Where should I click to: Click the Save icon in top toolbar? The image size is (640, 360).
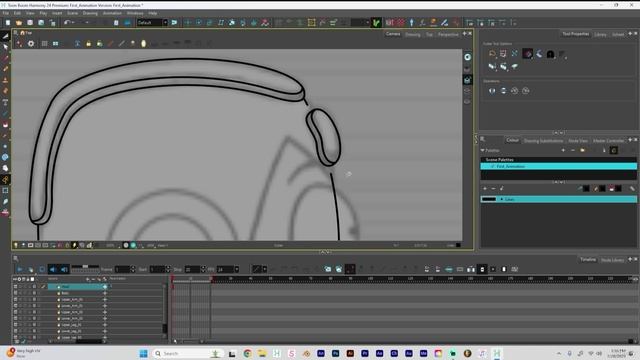coord(30,22)
